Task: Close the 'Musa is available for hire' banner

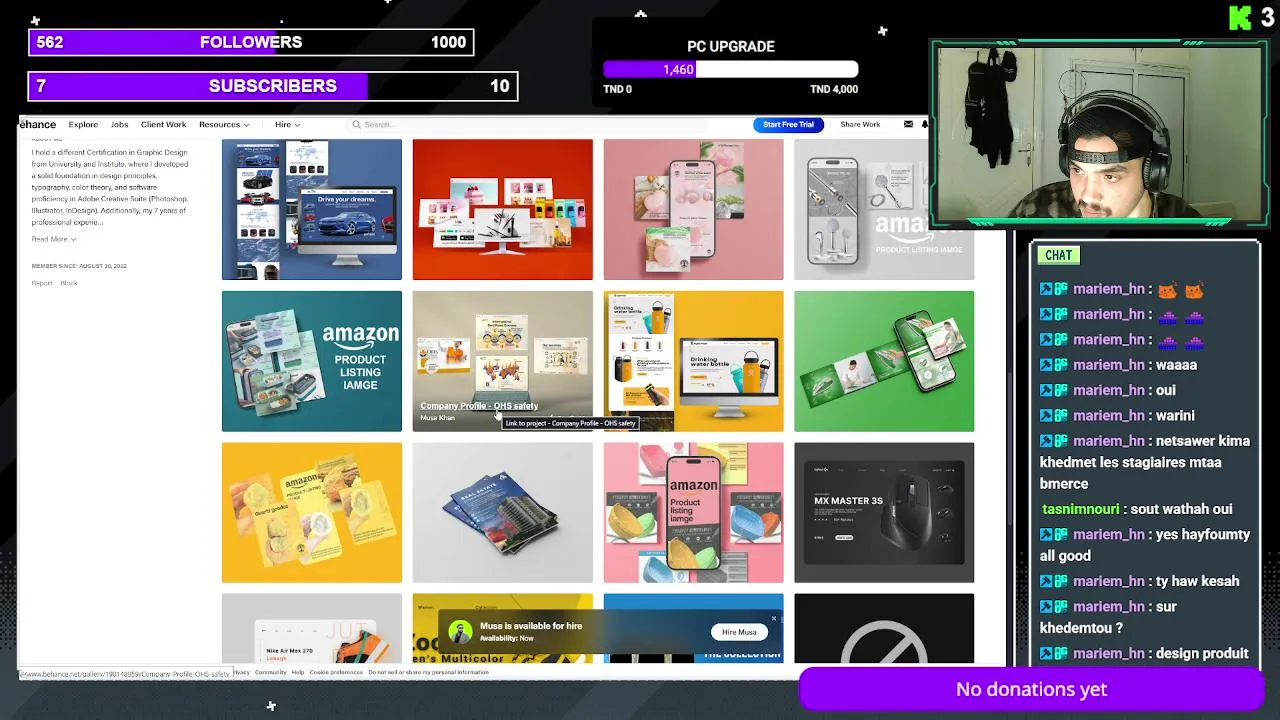Action: pyautogui.click(x=773, y=618)
